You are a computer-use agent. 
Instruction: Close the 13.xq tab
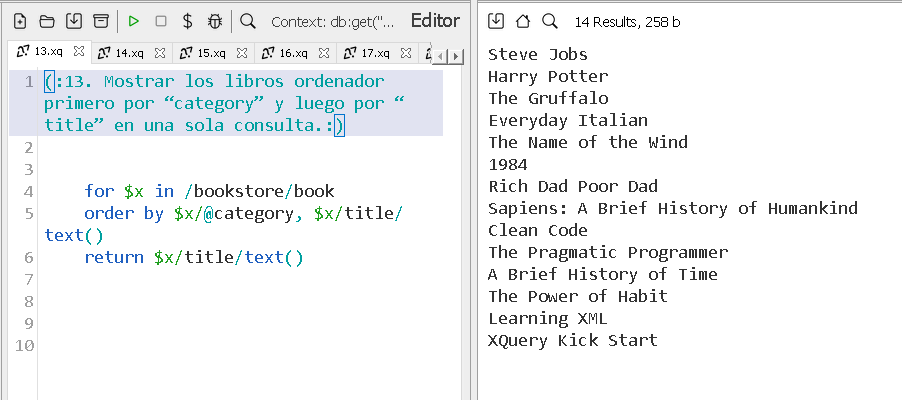click(x=78, y=52)
